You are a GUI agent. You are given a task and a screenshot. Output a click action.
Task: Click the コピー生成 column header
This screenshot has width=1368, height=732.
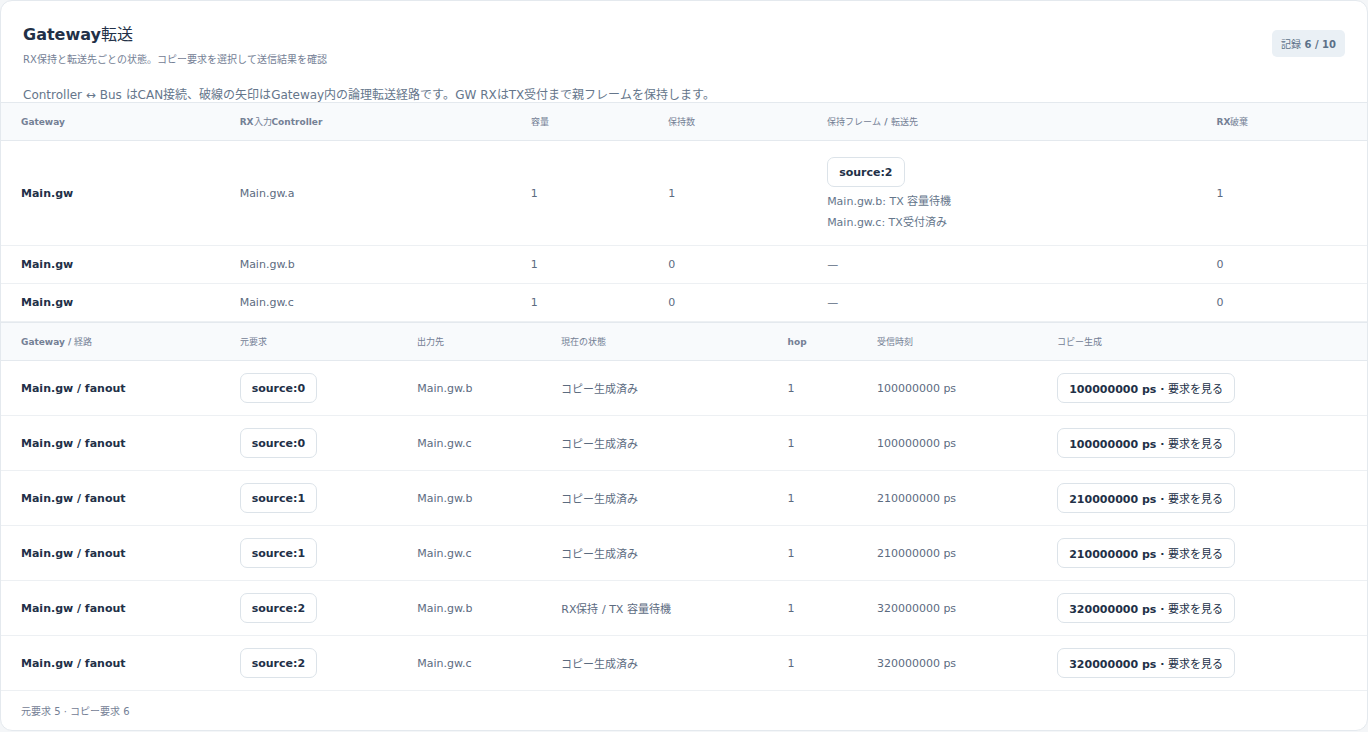pos(1079,342)
